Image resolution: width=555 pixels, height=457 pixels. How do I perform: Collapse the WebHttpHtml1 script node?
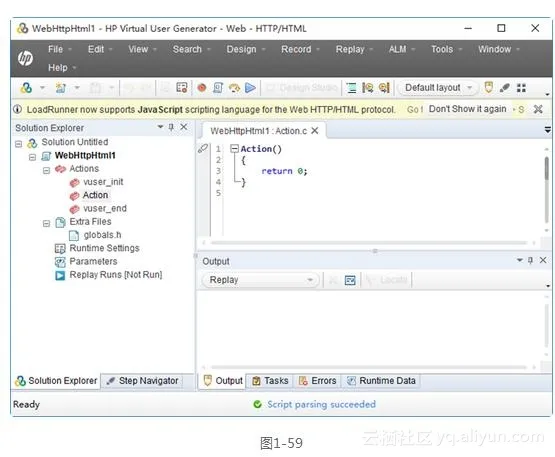(x=32, y=157)
